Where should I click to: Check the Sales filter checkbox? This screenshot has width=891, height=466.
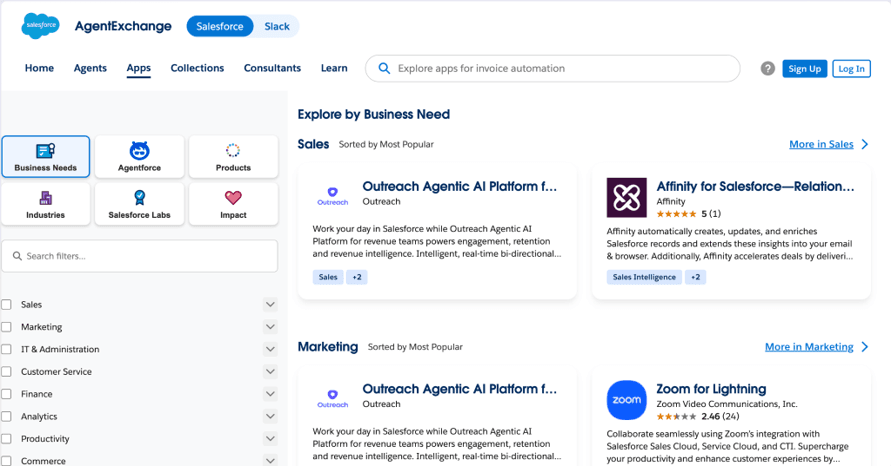click(6, 305)
